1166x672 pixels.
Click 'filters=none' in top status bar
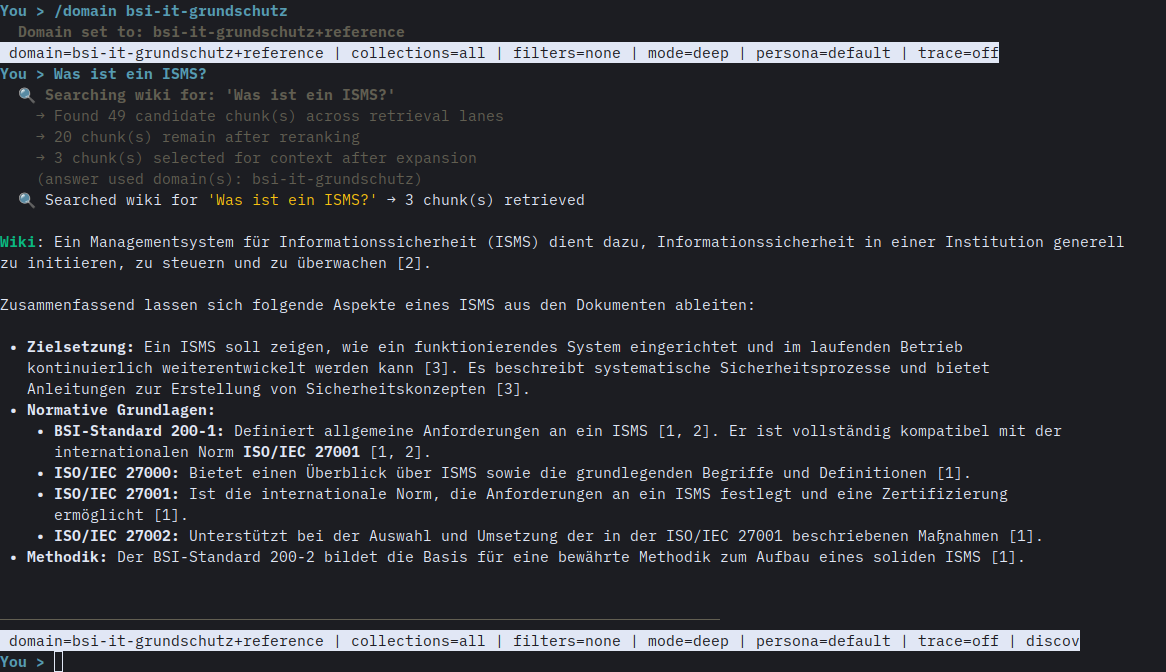click(567, 53)
